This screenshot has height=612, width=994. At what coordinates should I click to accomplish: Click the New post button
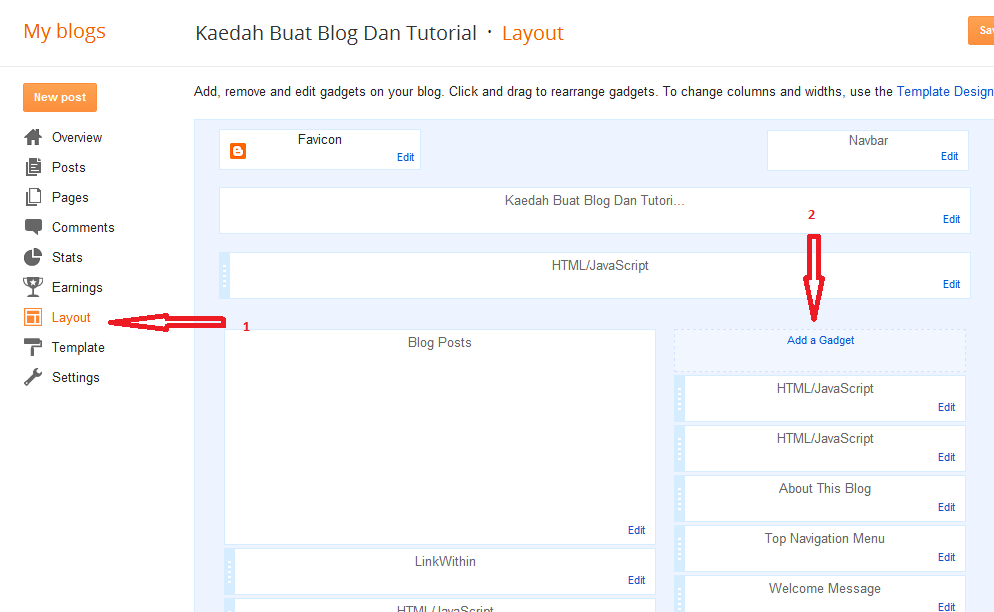pyautogui.click(x=60, y=97)
